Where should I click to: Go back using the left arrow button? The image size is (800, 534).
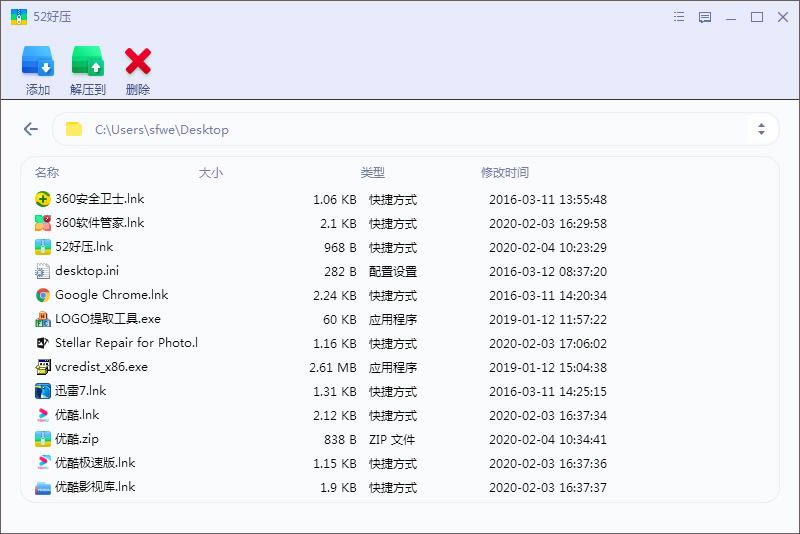coord(31,129)
